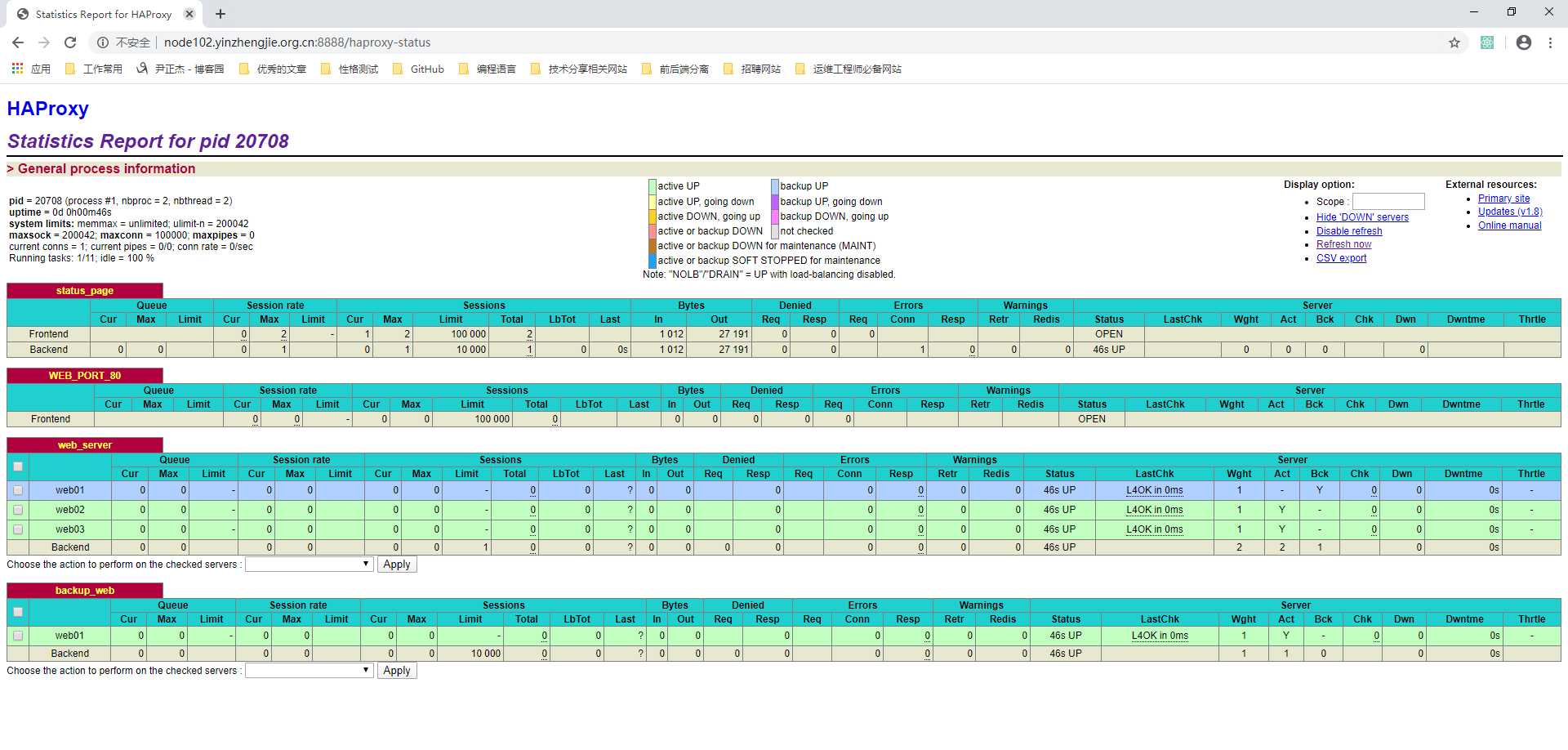
Task: Click the active UP legend color box
Action: point(653,186)
